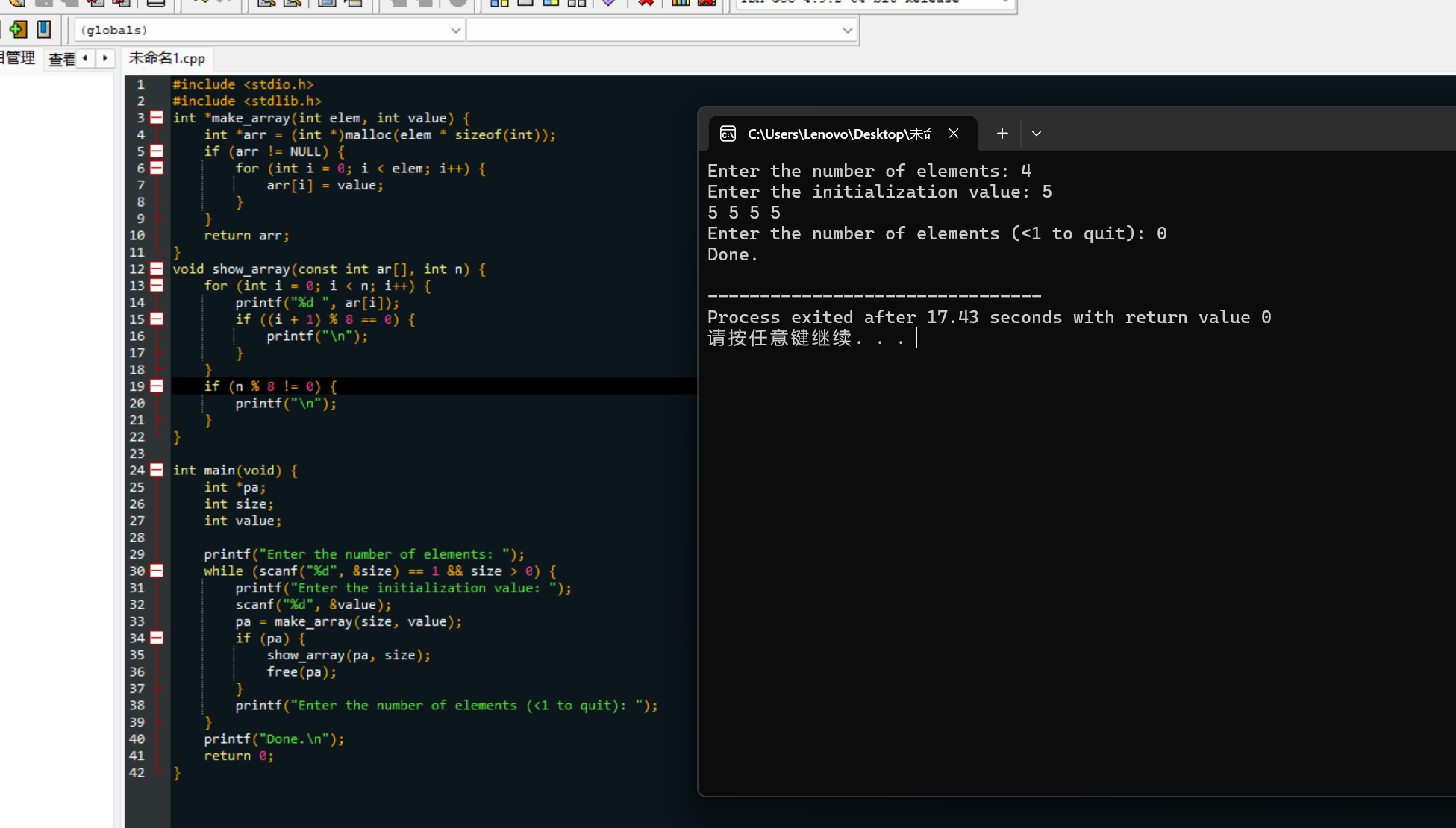Collapse the while loop fold at line 30
Image resolution: width=1456 pixels, height=828 pixels.
pyautogui.click(x=157, y=571)
